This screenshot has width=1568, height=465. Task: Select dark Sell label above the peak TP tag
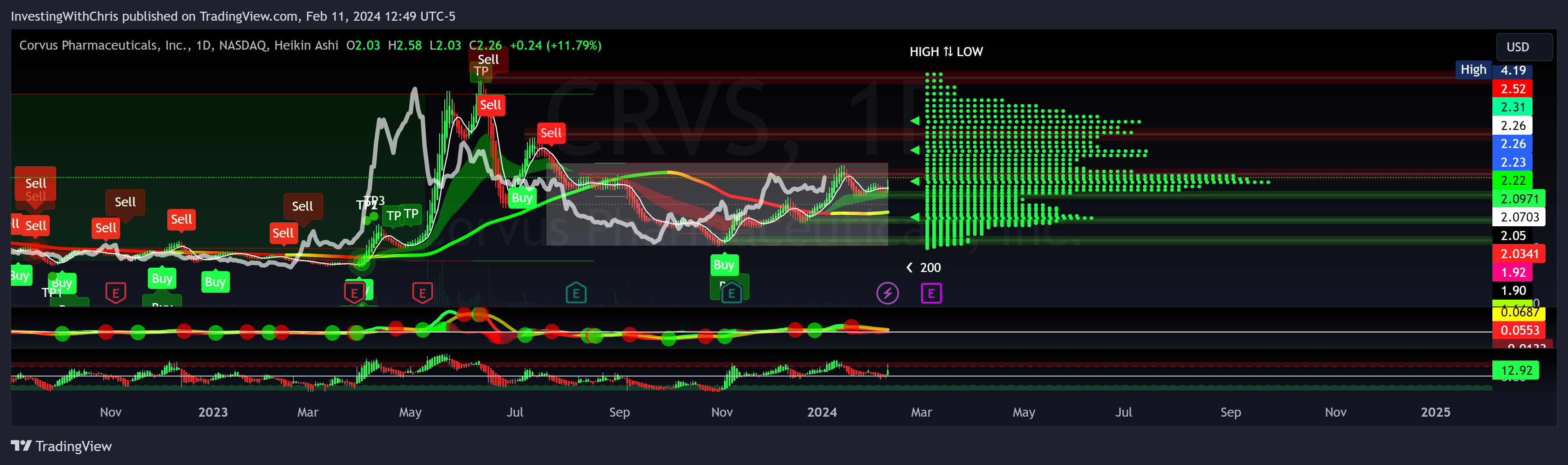tap(488, 58)
